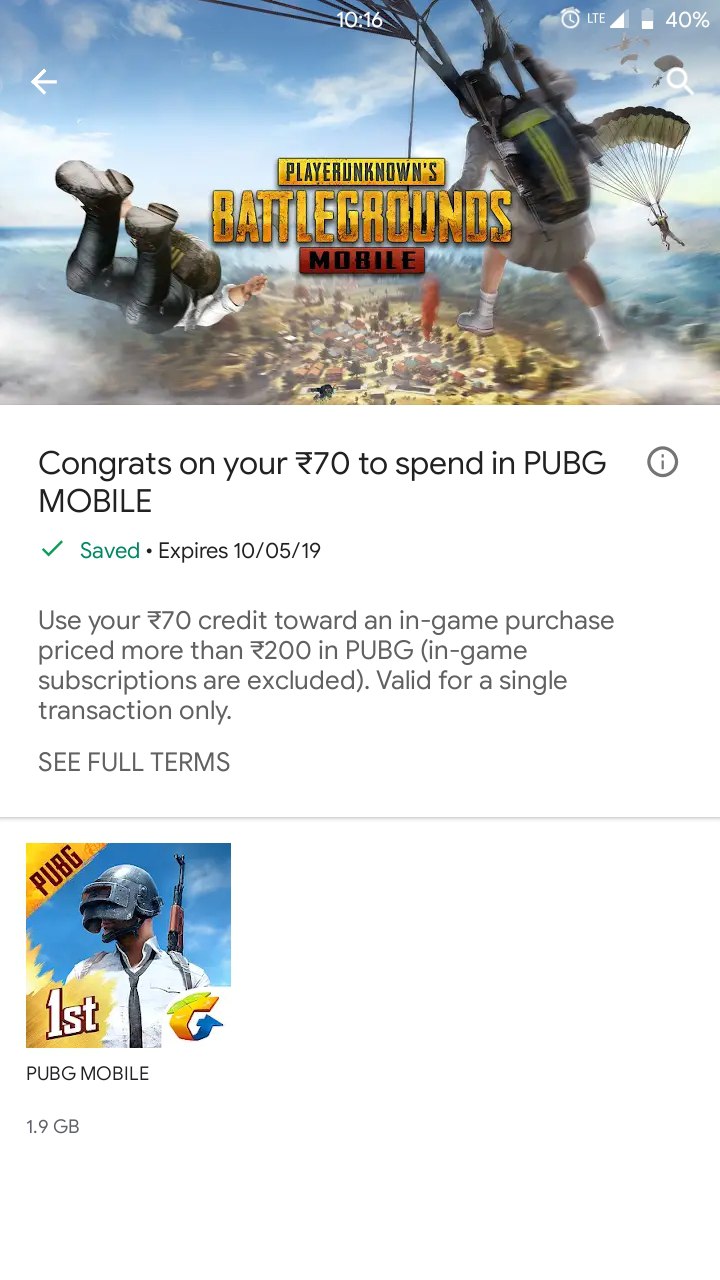720x1280 pixels.
Task: Tap the alarm clock status icon
Action: click(570, 19)
